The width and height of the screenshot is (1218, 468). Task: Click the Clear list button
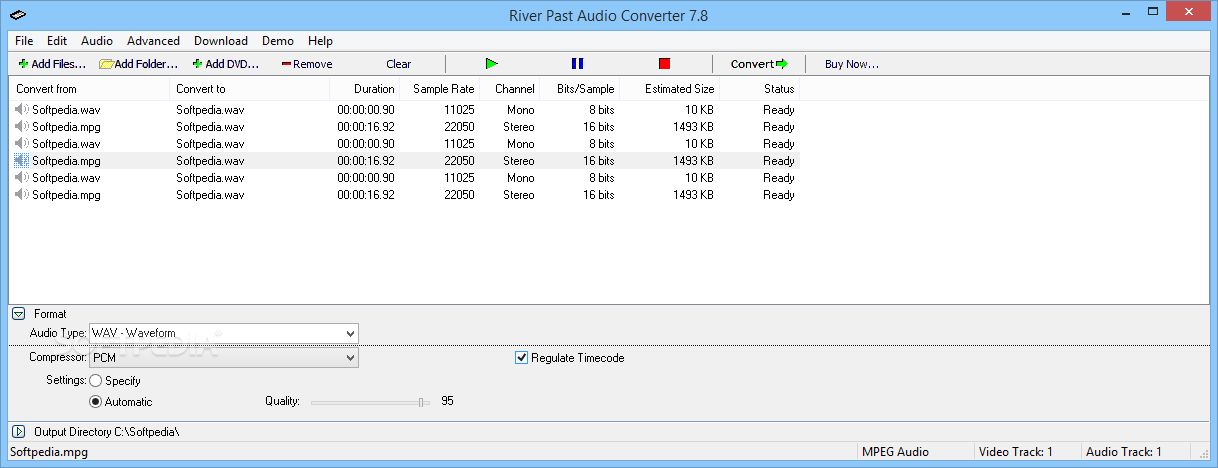[398, 64]
